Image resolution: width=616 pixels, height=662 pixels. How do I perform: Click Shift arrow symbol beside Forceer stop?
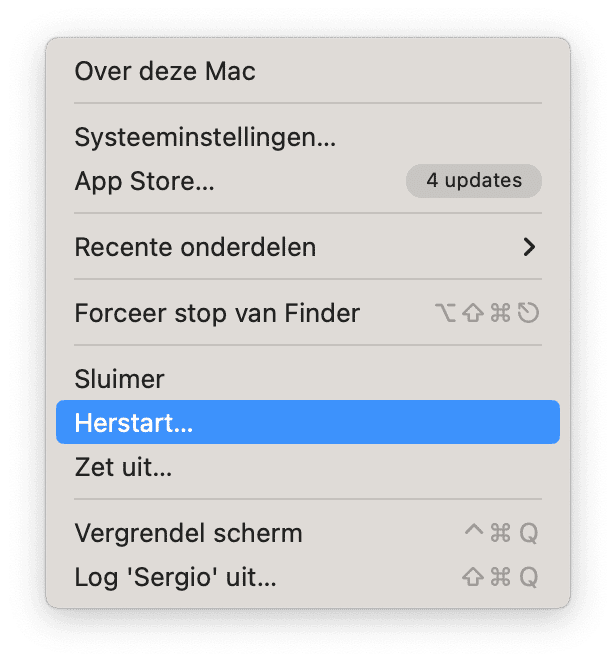[474, 313]
